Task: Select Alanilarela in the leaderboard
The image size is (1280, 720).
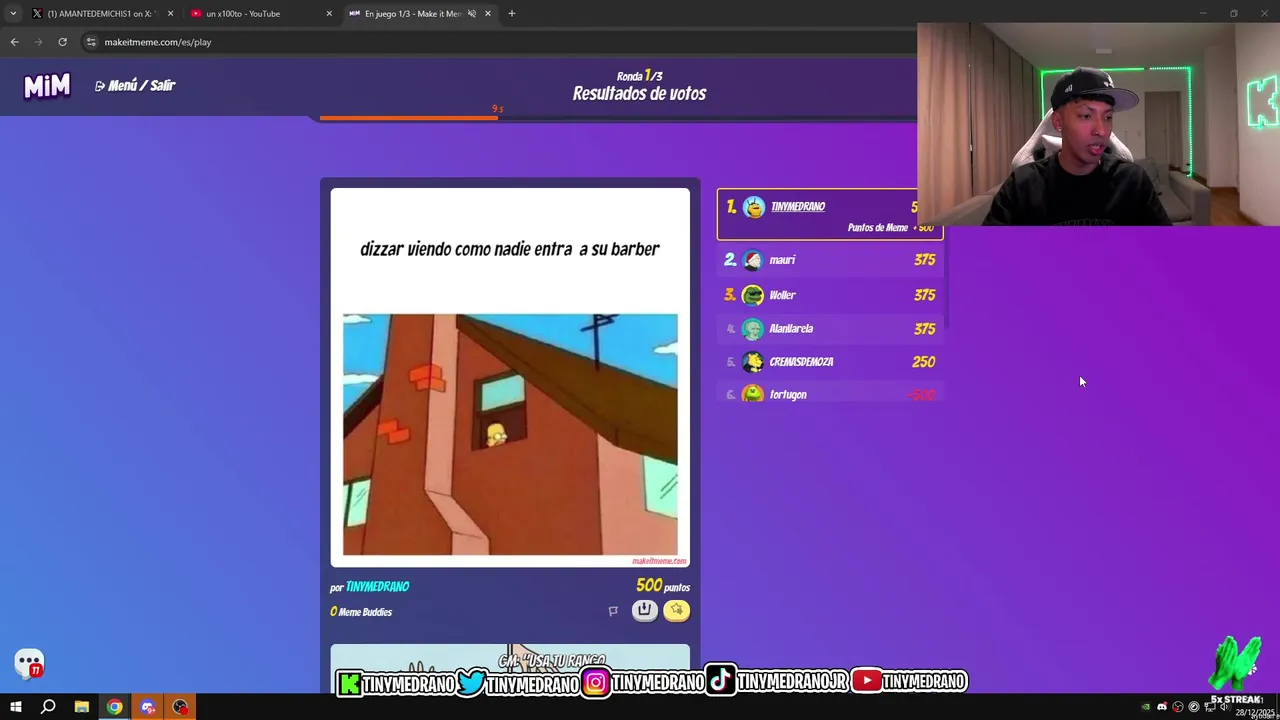Action: pos(829,328)
